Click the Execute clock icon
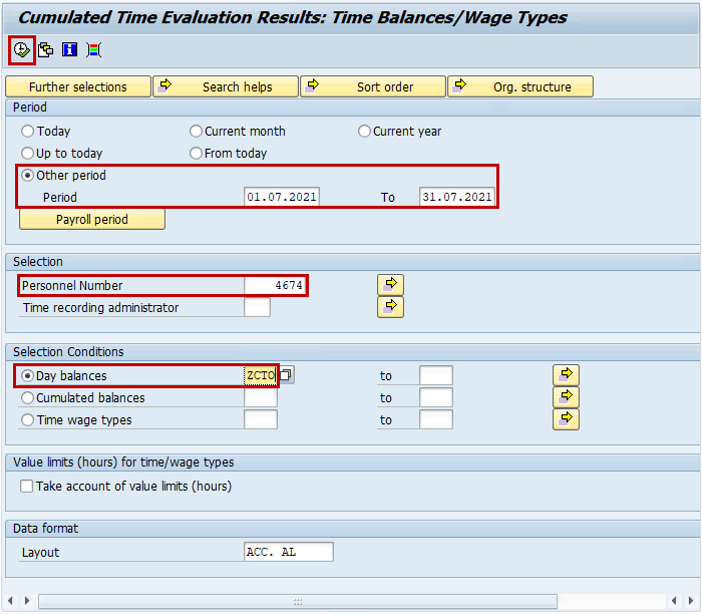The height and width of the screenshot is (615, 702). [21, 50]
